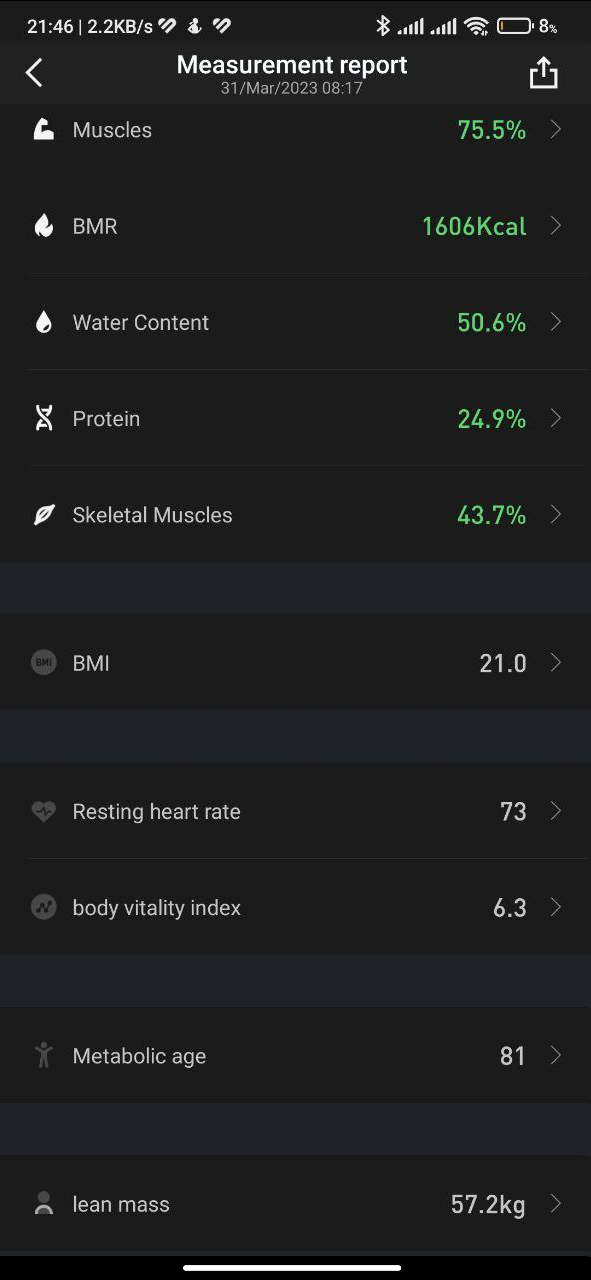Image resolution: width=591 pixels, height=1280 pixels.
Task: Open lean mass details via chevron
Action: point(556,1204)
